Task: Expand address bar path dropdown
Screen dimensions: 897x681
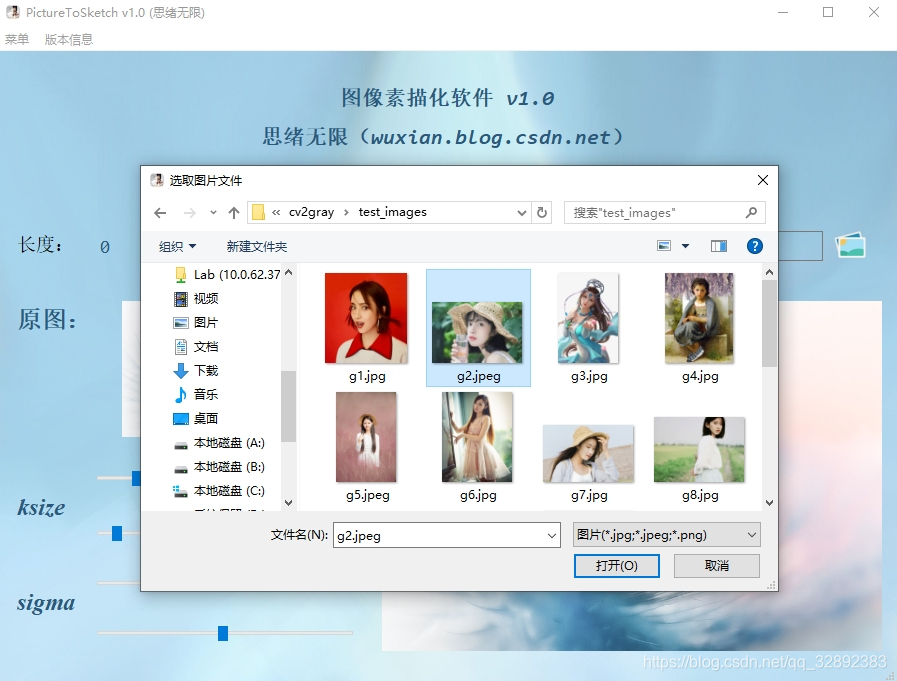Action: [521, 213]
